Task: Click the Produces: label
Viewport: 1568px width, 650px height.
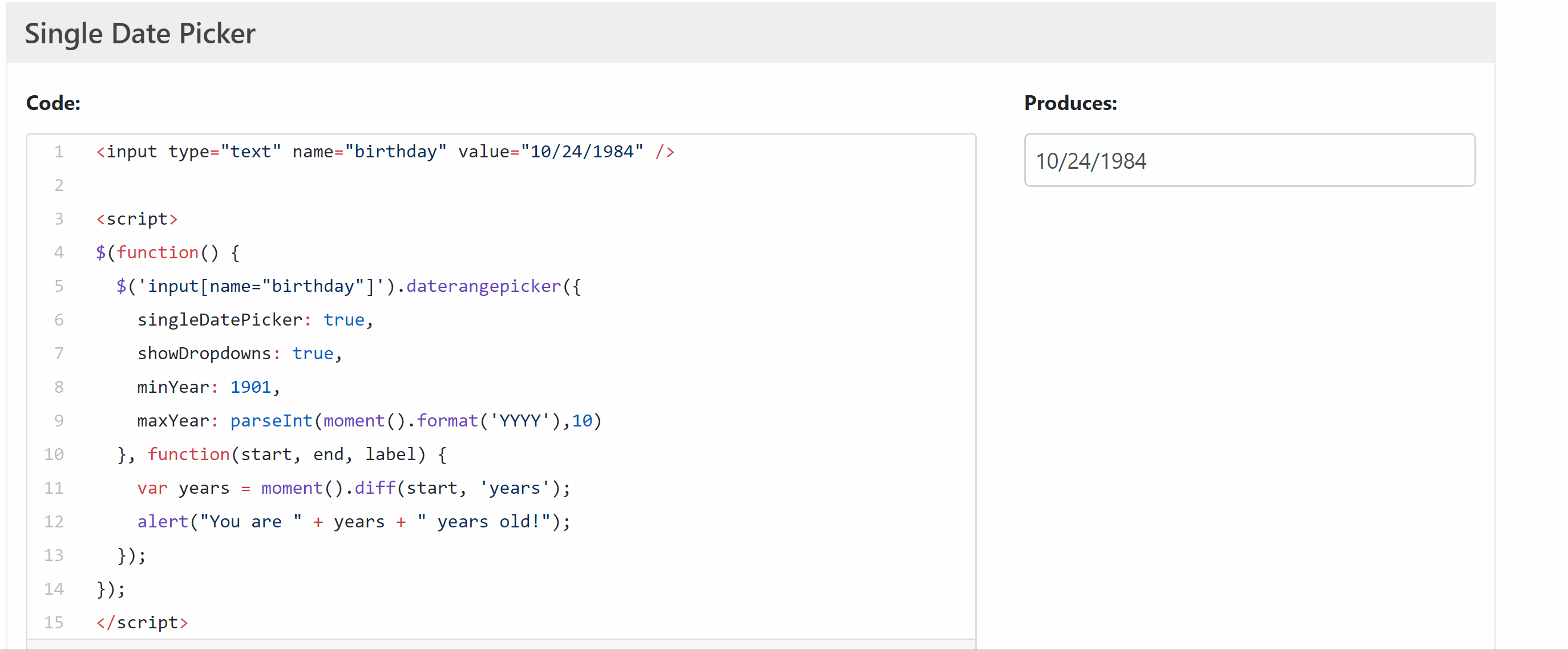Action: [1070, 103]
